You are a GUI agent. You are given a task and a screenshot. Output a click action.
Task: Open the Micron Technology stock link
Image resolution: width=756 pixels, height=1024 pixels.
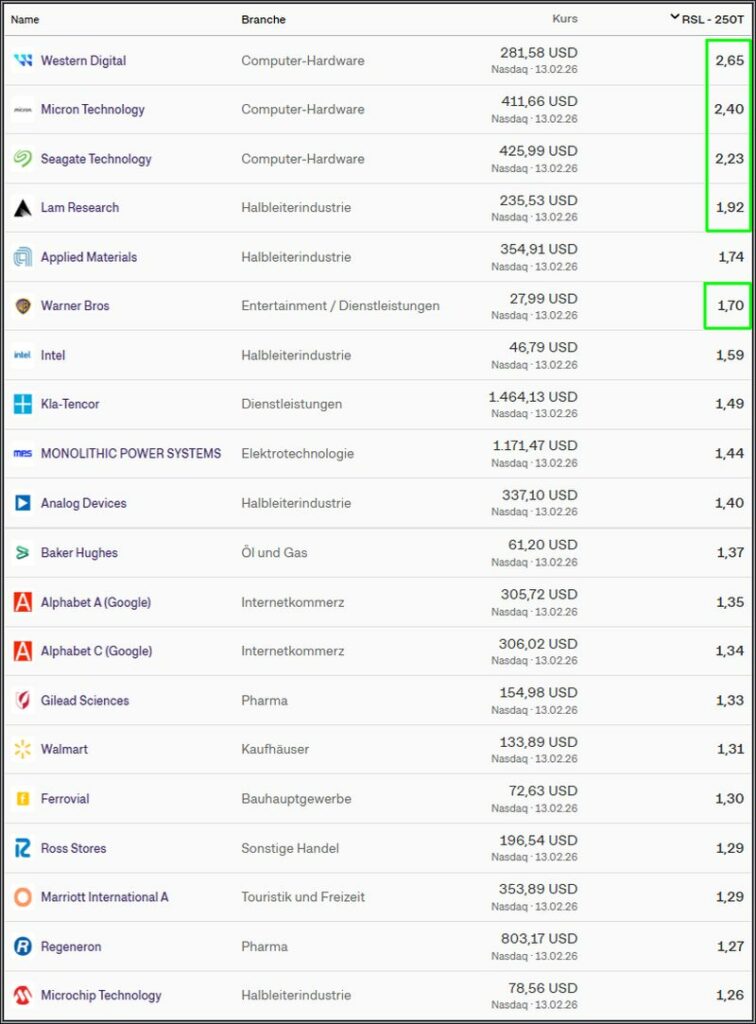[93, 110]
